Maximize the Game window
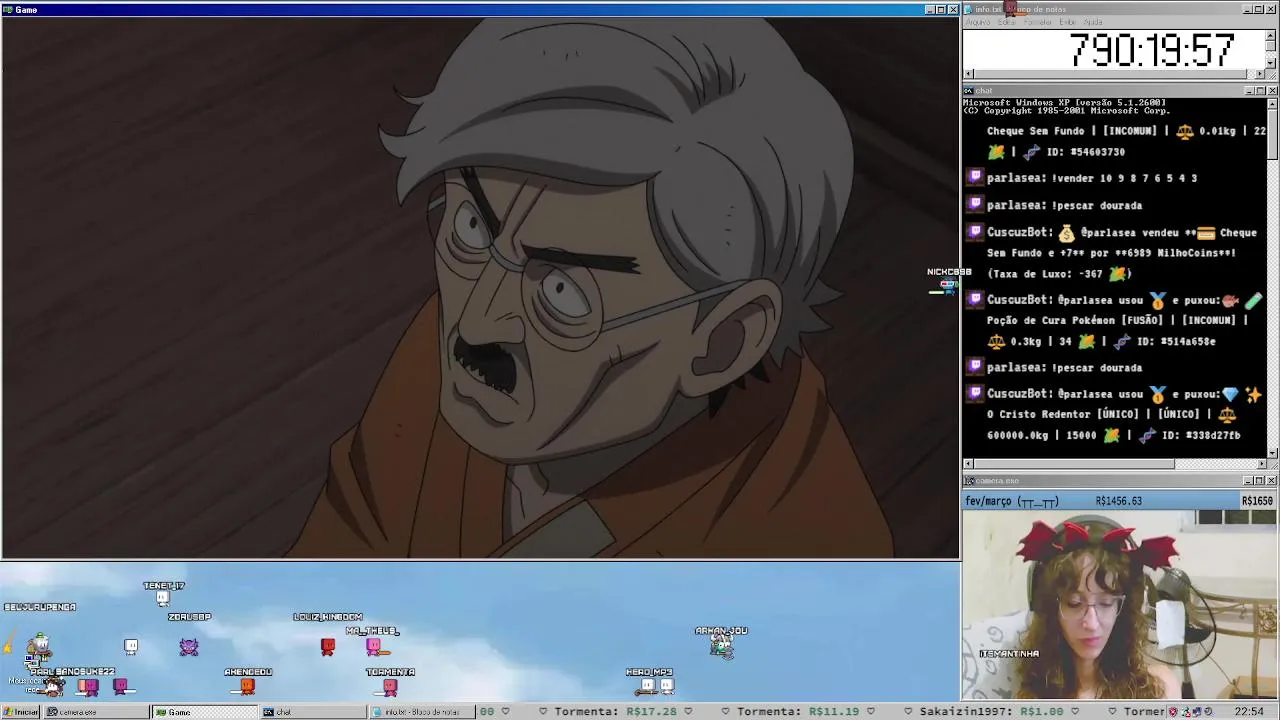The height and width of the screenshot is (720, 1280). tap(941, 10)
